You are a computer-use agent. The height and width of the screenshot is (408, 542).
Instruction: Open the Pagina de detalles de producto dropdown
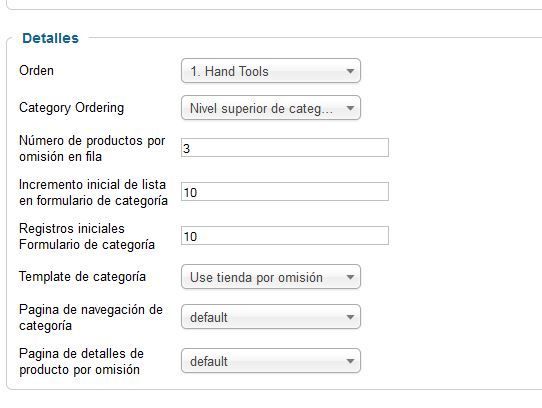pyautogui.click(x=271, y=361)
